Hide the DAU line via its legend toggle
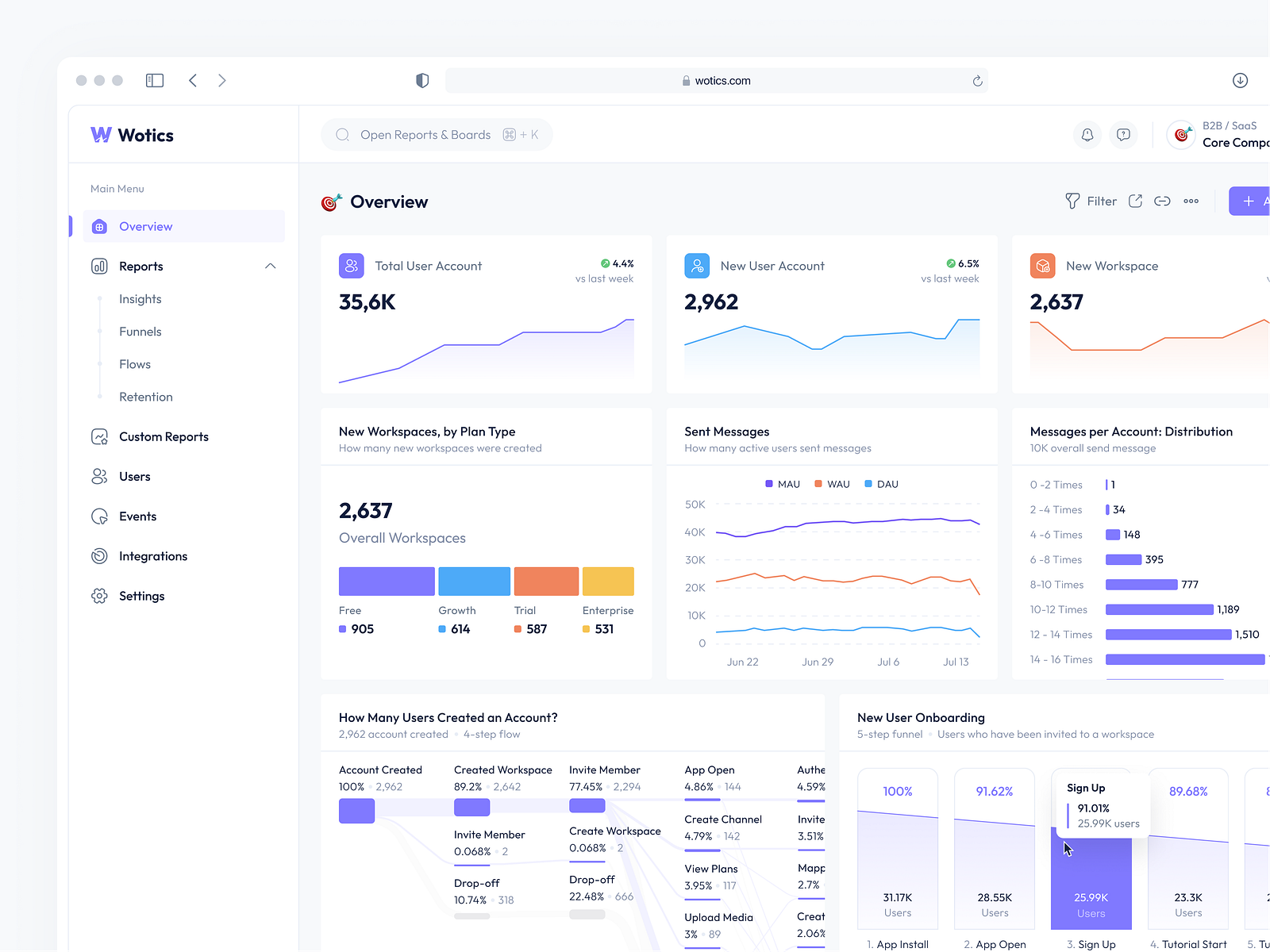Viewport: 1270px width, 952px height. 881,483
